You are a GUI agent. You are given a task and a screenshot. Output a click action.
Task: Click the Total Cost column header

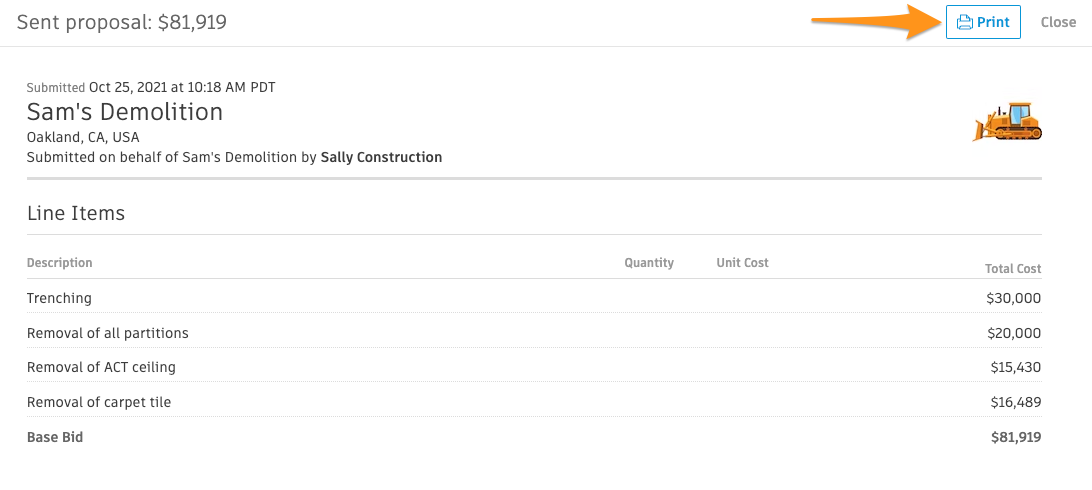pos(1013,268)
